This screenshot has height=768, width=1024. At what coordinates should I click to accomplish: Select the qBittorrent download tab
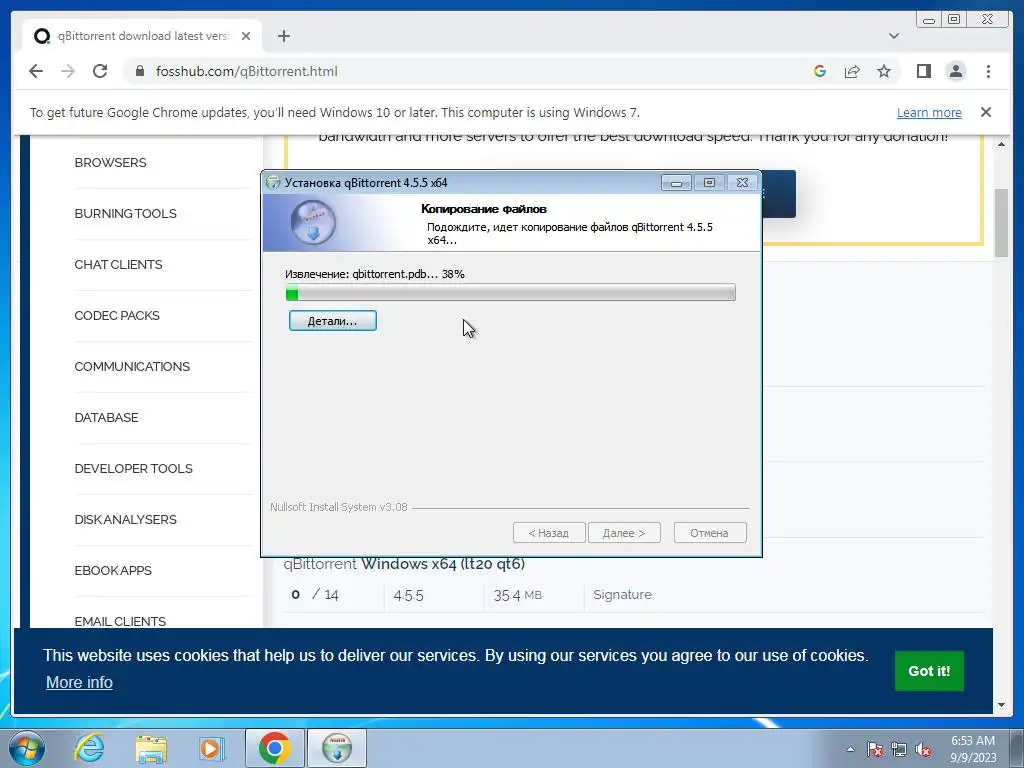coord(142,36)
